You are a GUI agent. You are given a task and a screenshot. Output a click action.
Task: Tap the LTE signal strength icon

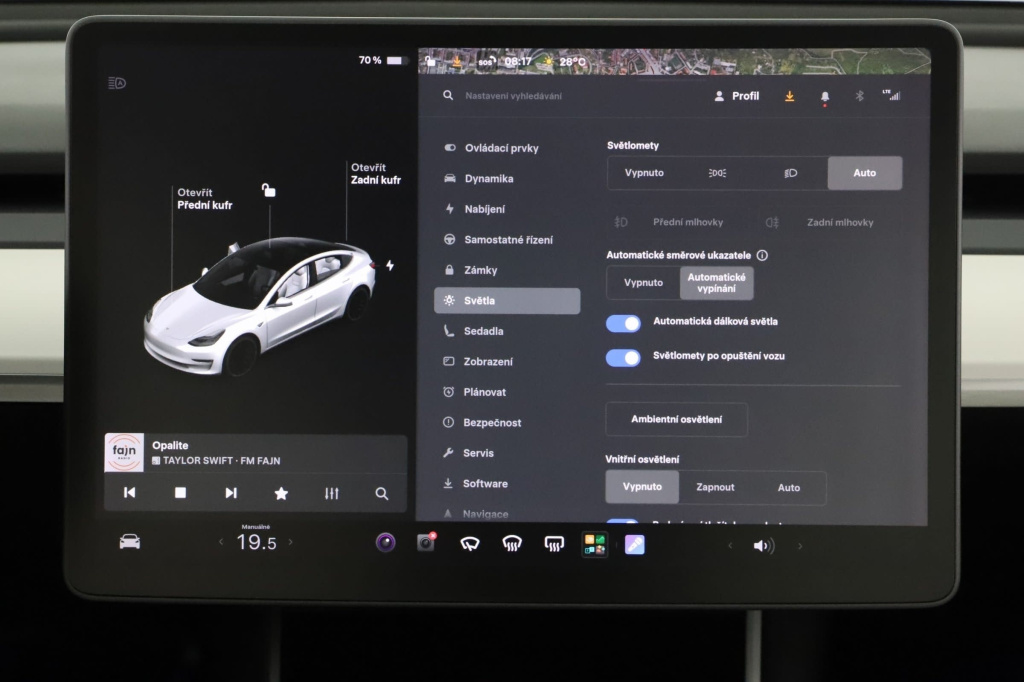[891, 95]
